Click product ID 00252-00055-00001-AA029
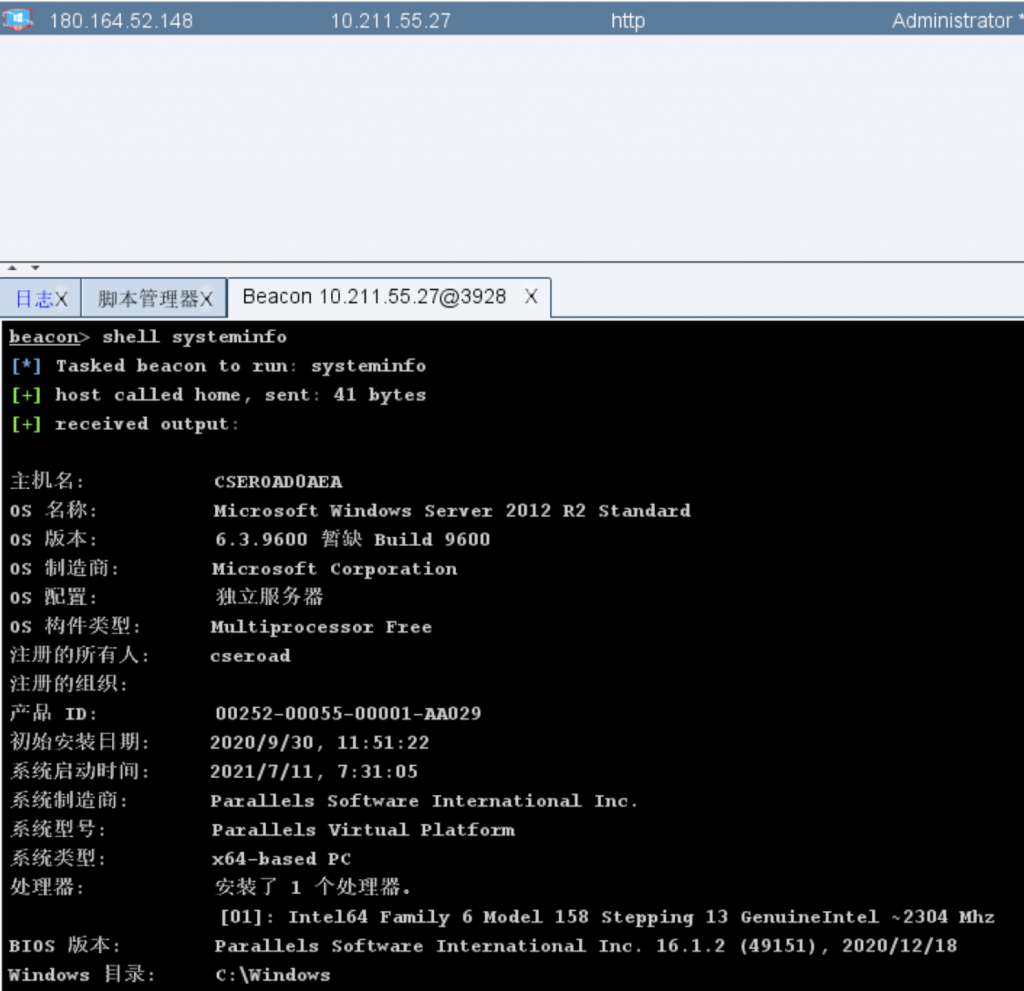Screen dimensions: 1024x991 (348, 713)
